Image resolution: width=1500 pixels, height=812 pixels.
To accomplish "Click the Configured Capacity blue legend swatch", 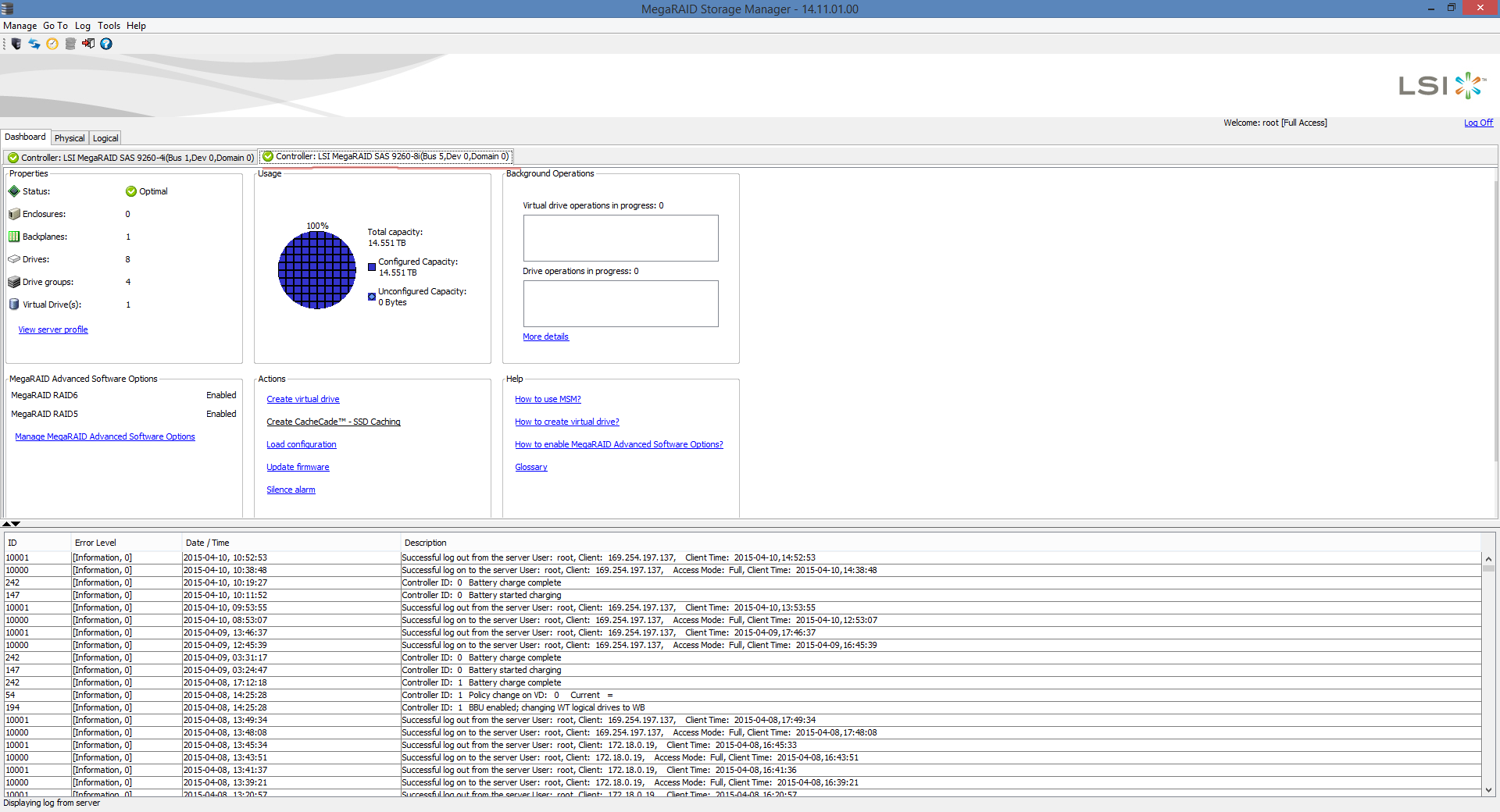I will 372,267.
